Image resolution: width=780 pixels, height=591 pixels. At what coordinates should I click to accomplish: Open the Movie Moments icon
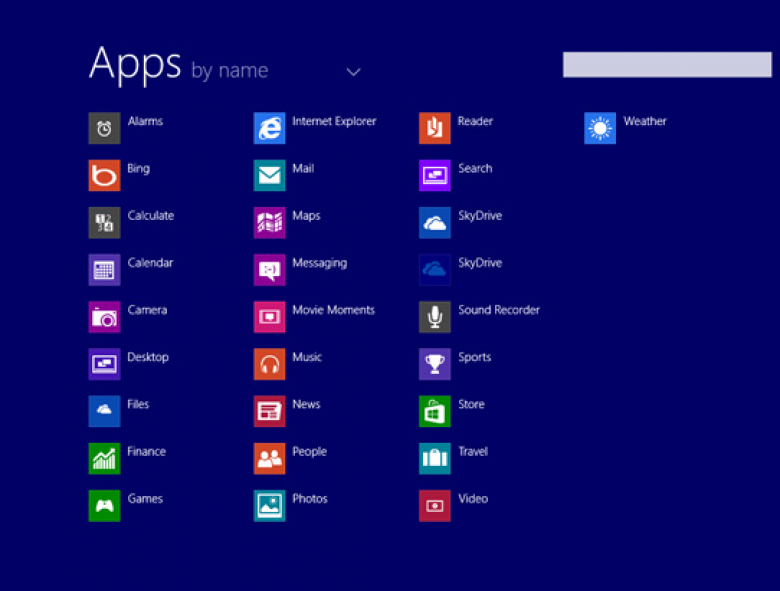(270, 317)
